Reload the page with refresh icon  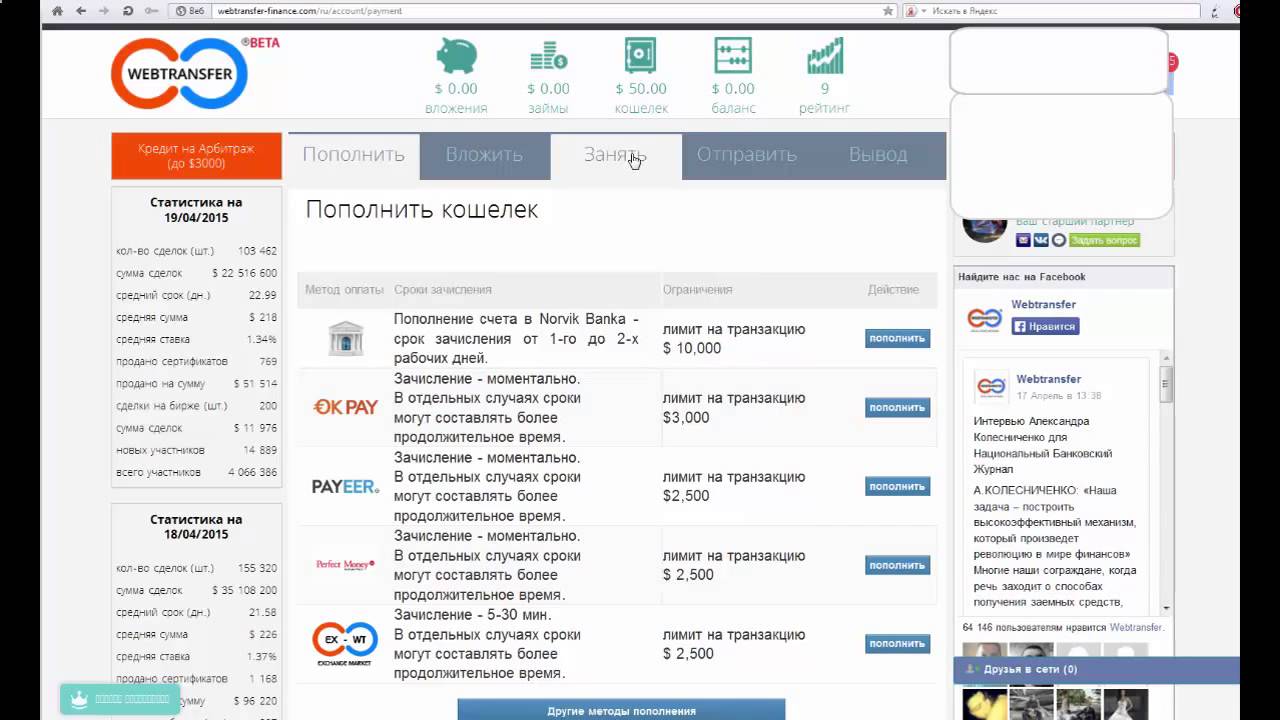[x=128, y=11]
